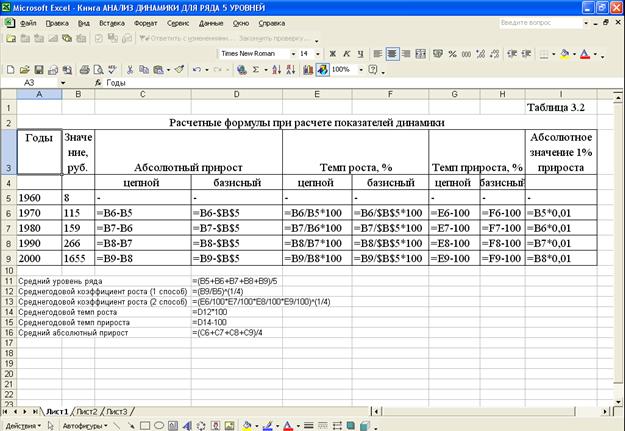Open the Help question mark icon
This screenshot has width=625, height=431.
(373, 70)
